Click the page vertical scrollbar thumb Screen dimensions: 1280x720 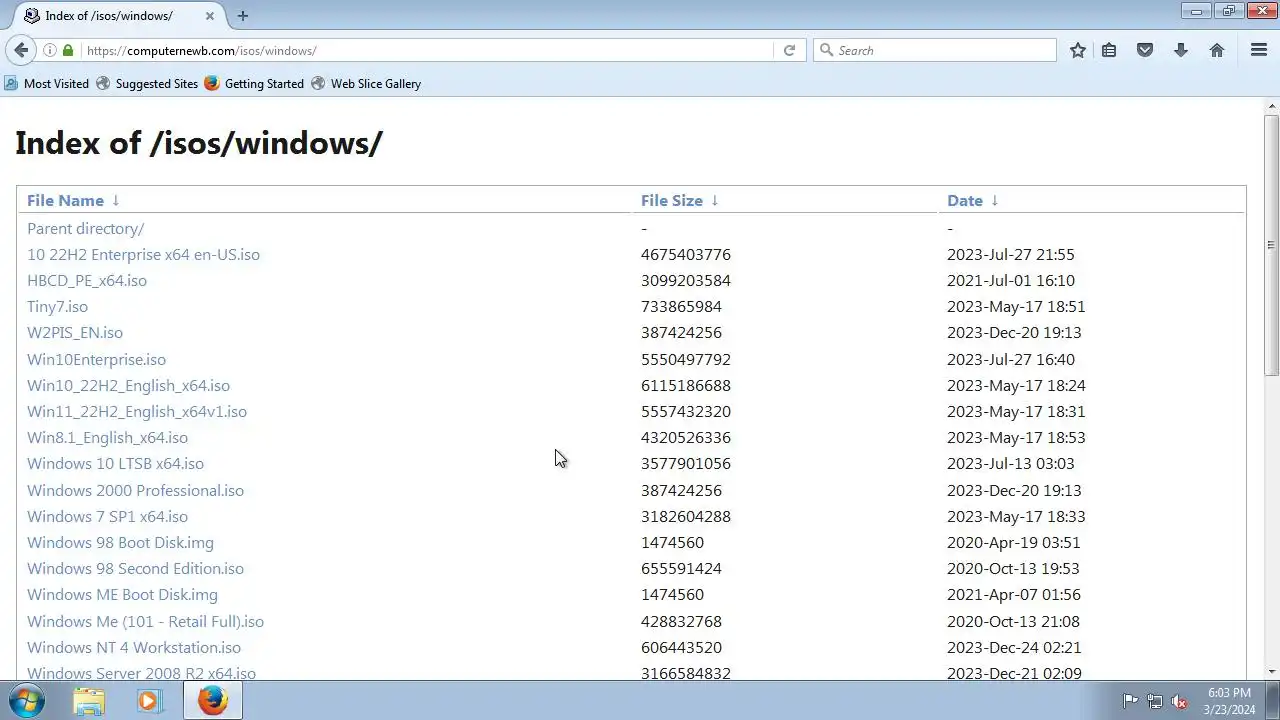pyautogui.click(x=1271, y=246)
